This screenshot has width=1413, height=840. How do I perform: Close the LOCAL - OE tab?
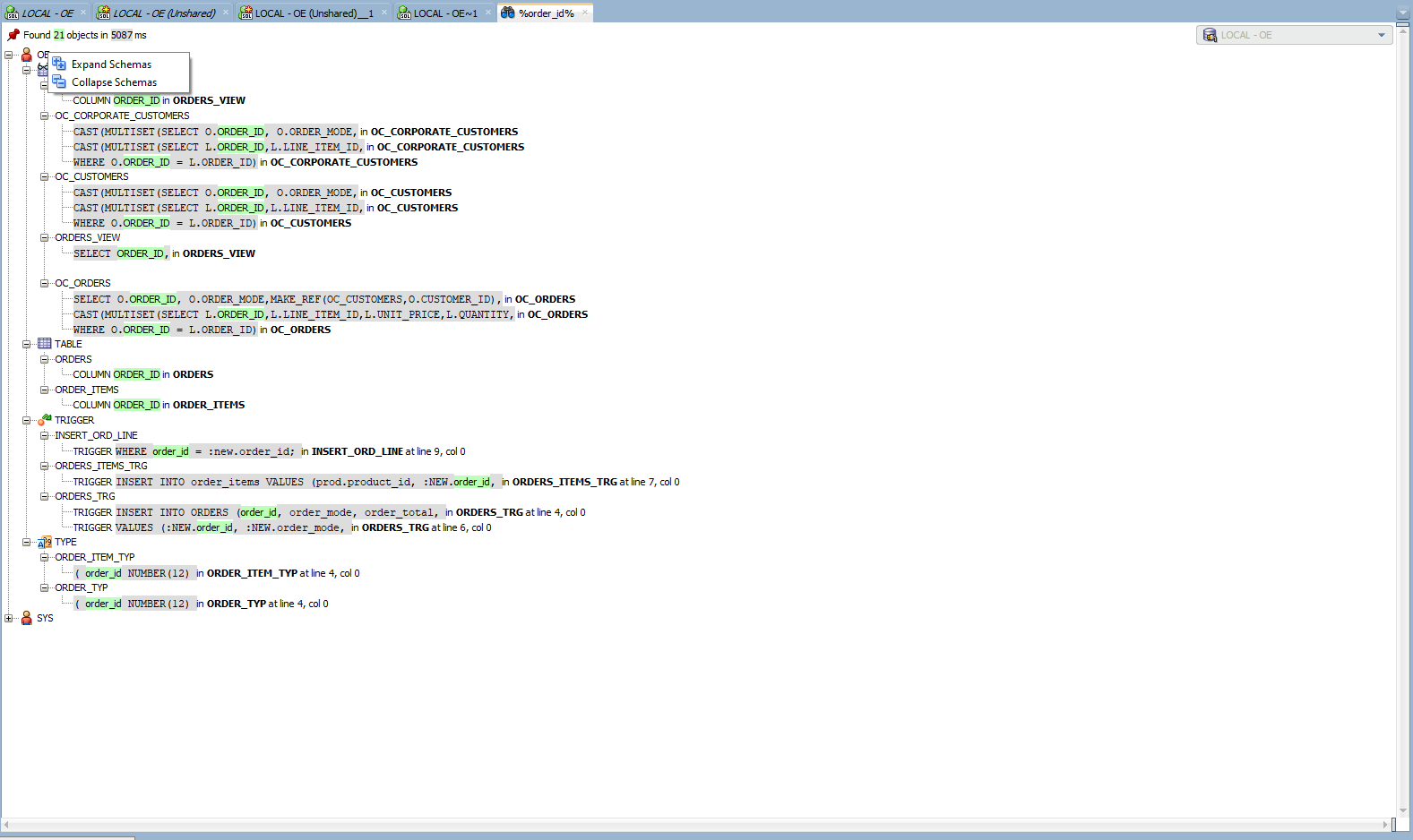[x=83, y=13]
